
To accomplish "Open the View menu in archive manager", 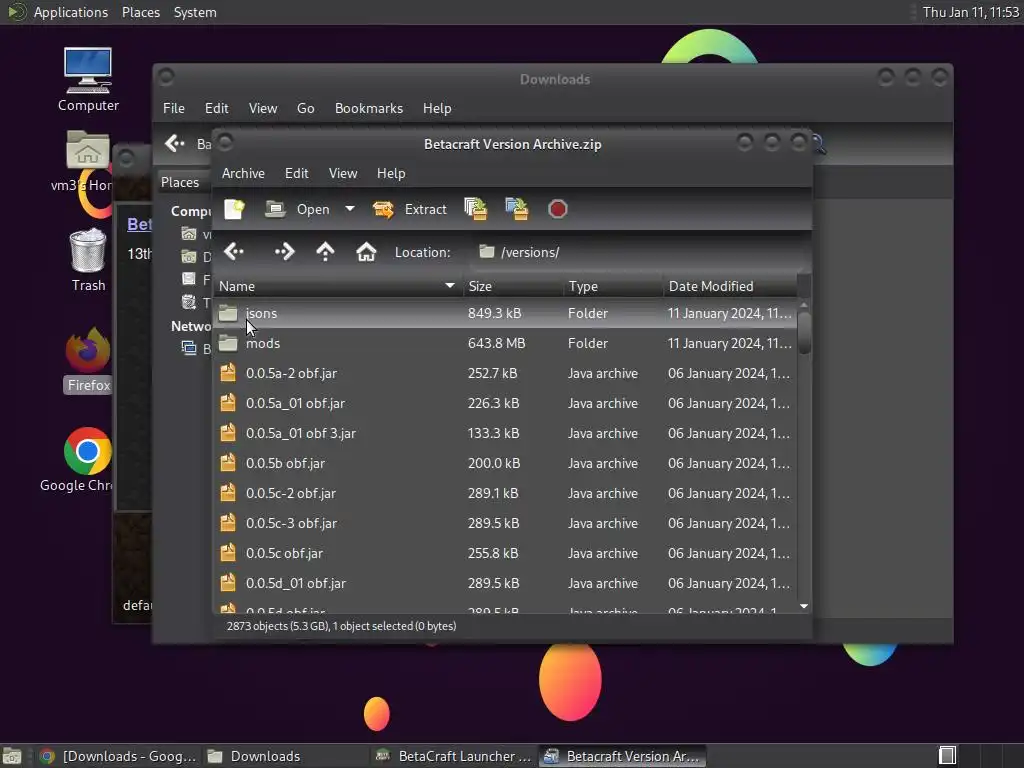I will click(343, 173).
